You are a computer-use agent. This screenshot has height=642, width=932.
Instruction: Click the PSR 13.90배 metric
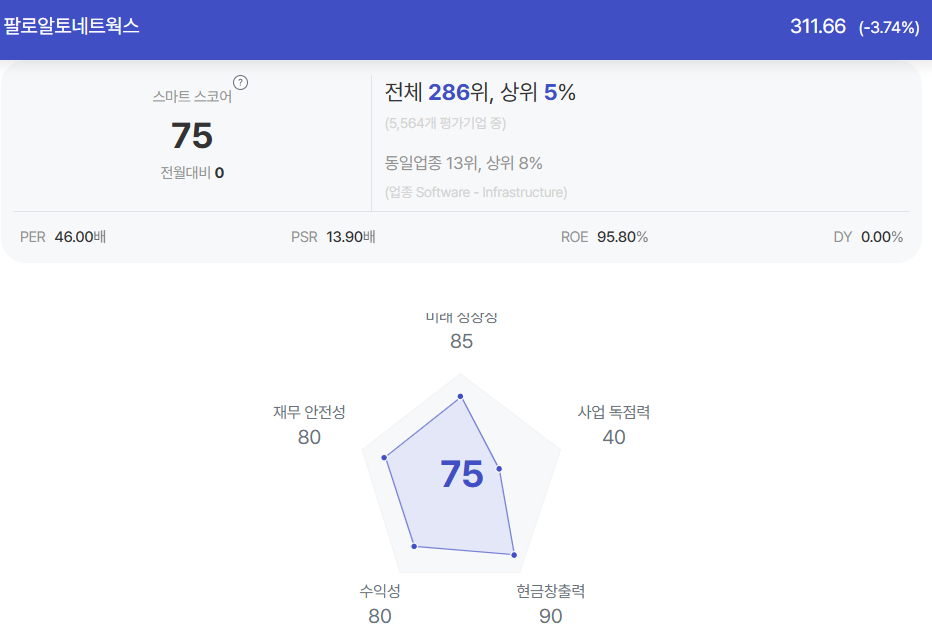pos(333,237)
